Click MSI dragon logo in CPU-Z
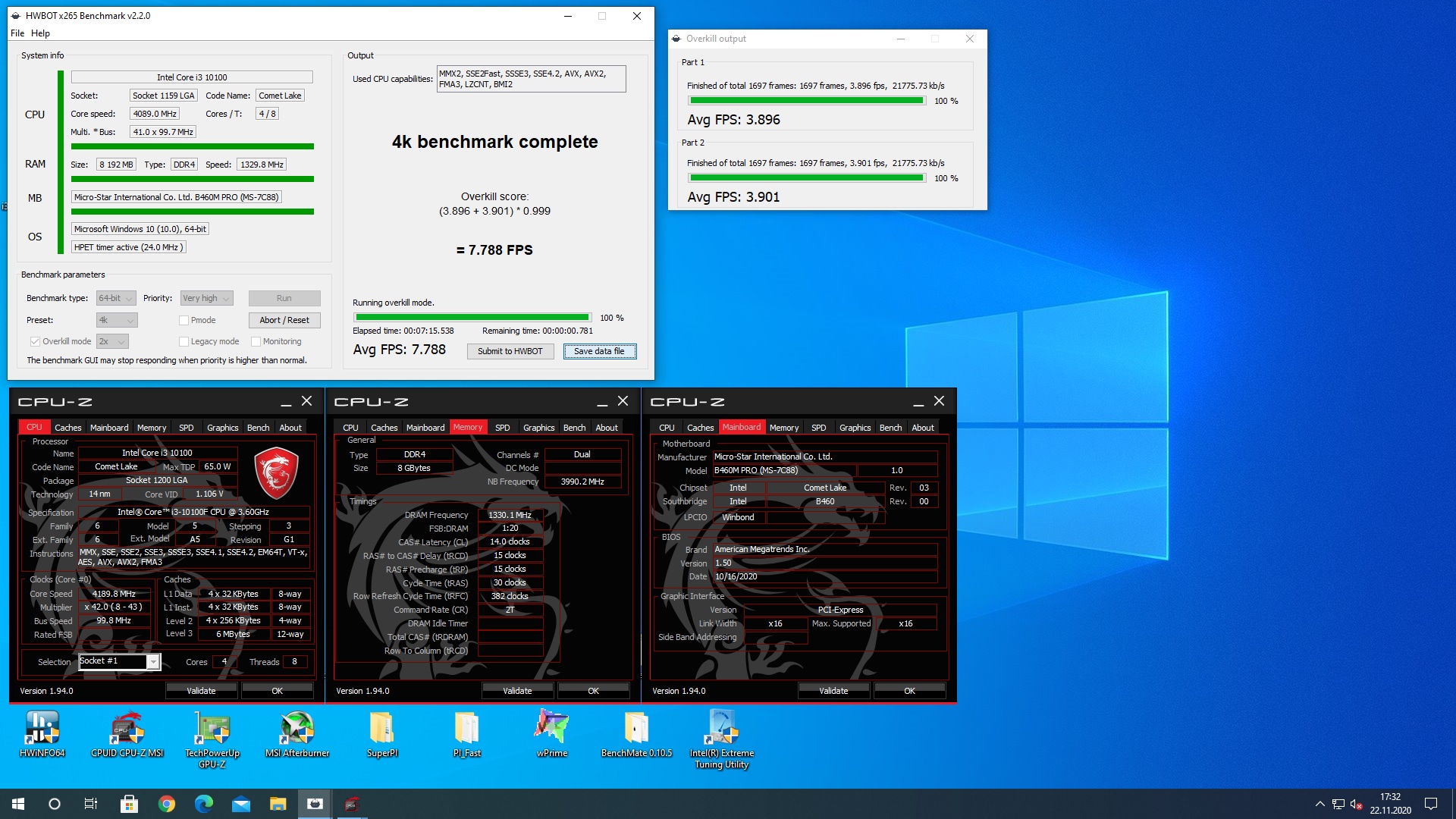Viewport: 1456px width, 819px height. [276, 472]
